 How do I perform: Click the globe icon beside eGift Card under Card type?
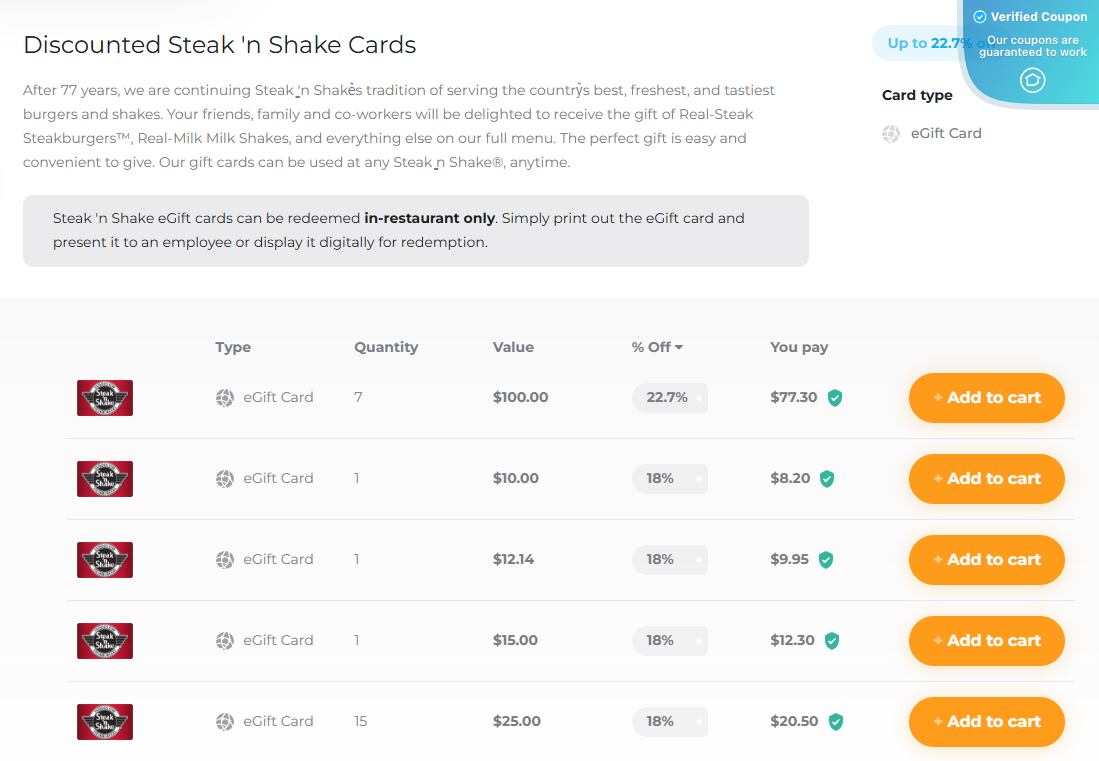click(890, 133)
